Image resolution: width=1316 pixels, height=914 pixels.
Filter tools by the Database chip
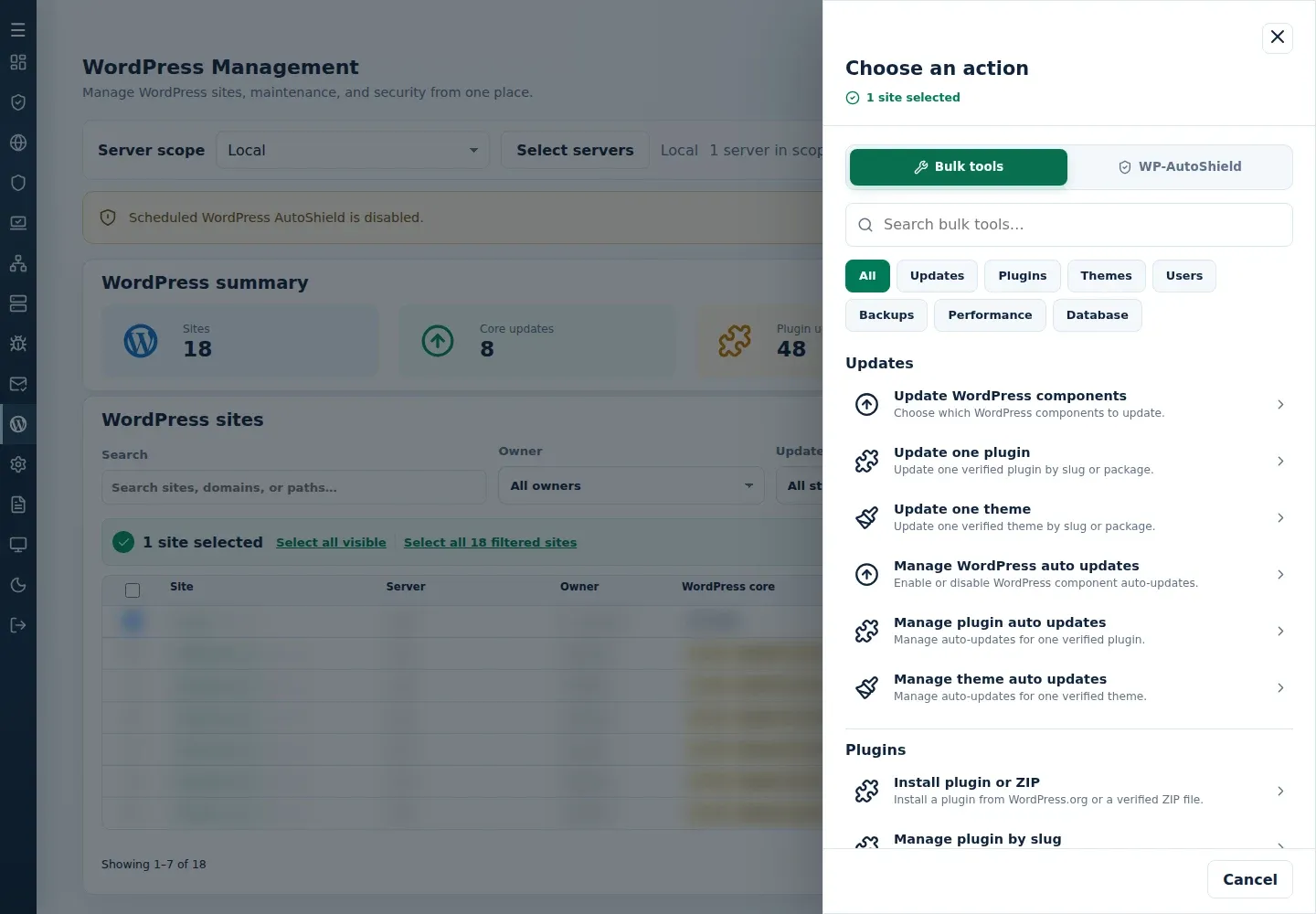(x=1097, y=315)
